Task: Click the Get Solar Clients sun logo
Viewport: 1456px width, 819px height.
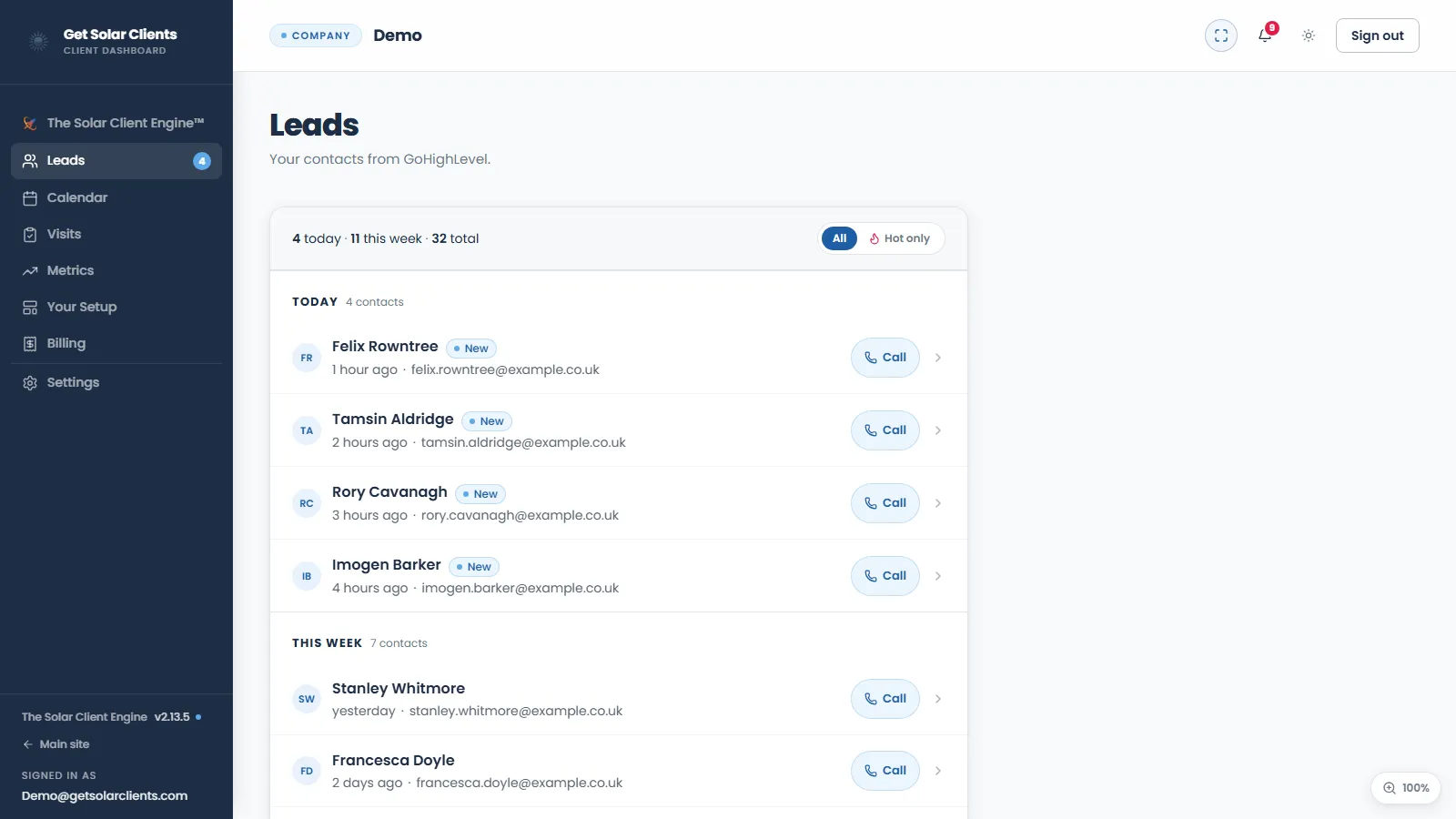Action: point(38,41)
